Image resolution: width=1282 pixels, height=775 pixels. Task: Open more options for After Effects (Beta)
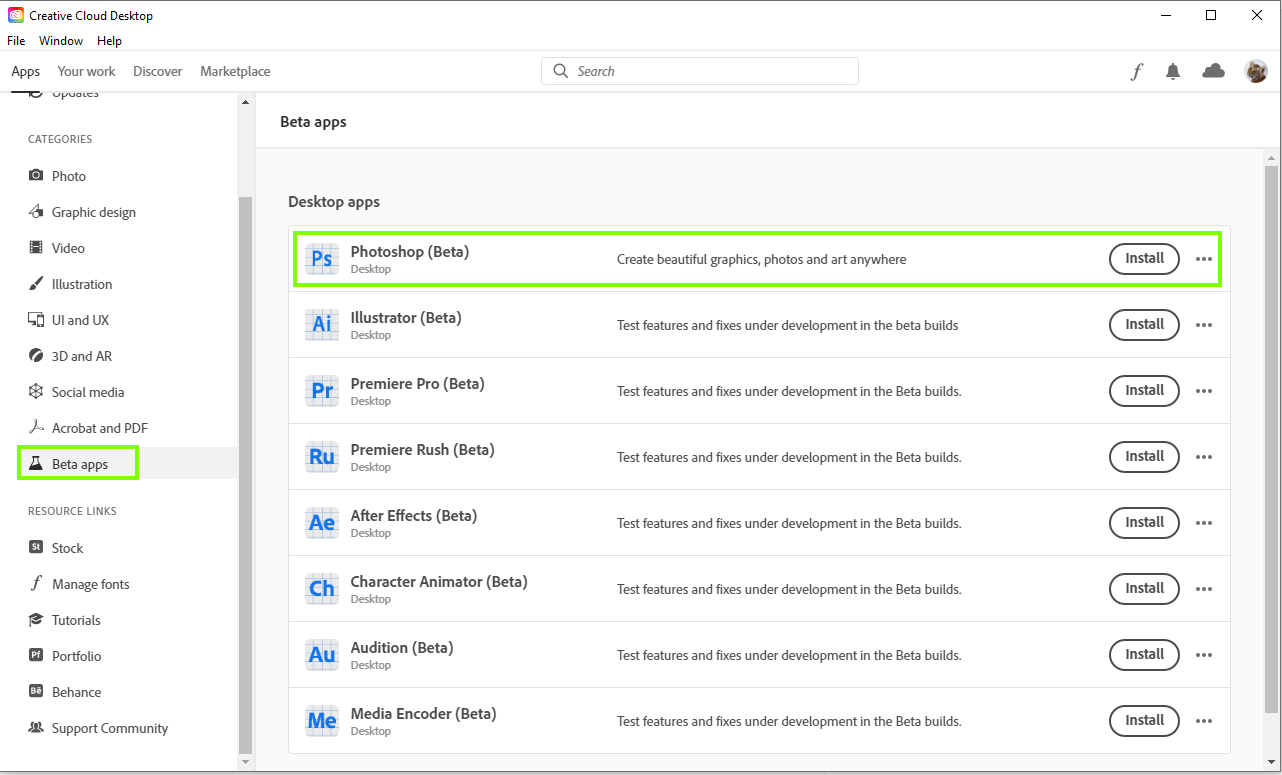tap(1204, 523)
